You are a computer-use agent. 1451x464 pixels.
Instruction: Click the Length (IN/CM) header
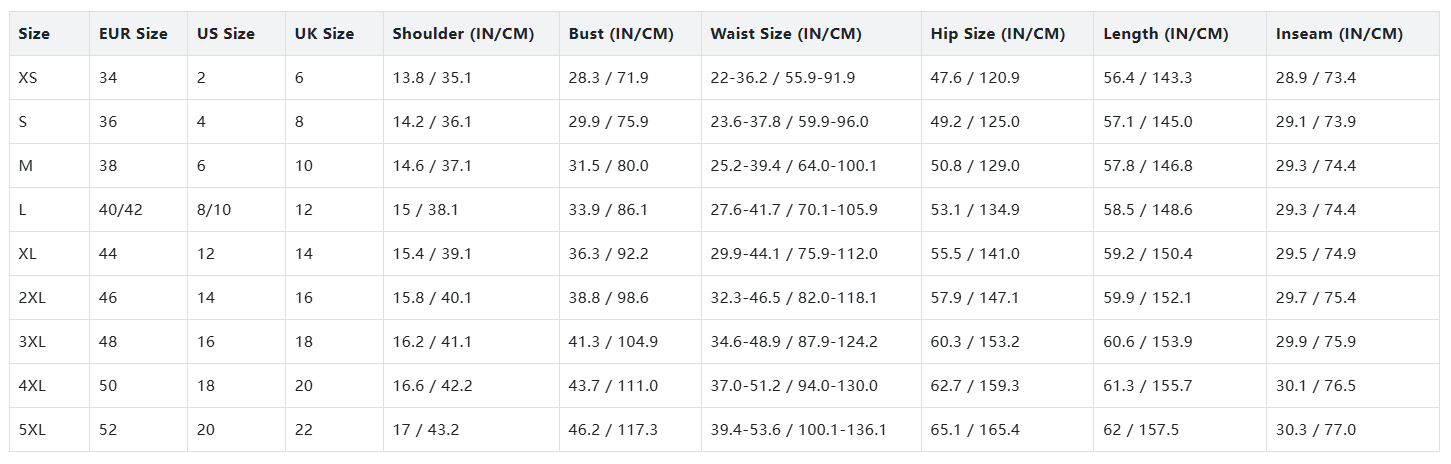pyautogui.click(x=1166, y=34)
